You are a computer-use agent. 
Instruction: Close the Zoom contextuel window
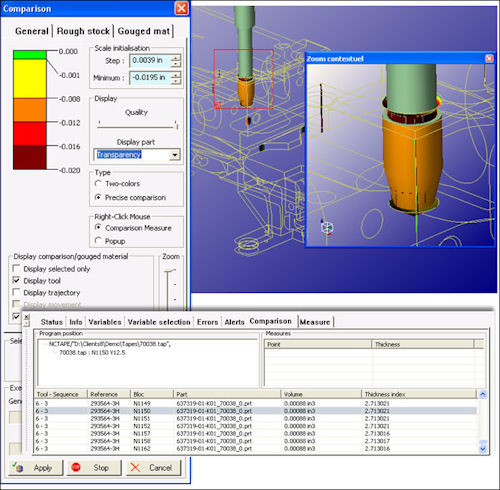tap(489, 59)
